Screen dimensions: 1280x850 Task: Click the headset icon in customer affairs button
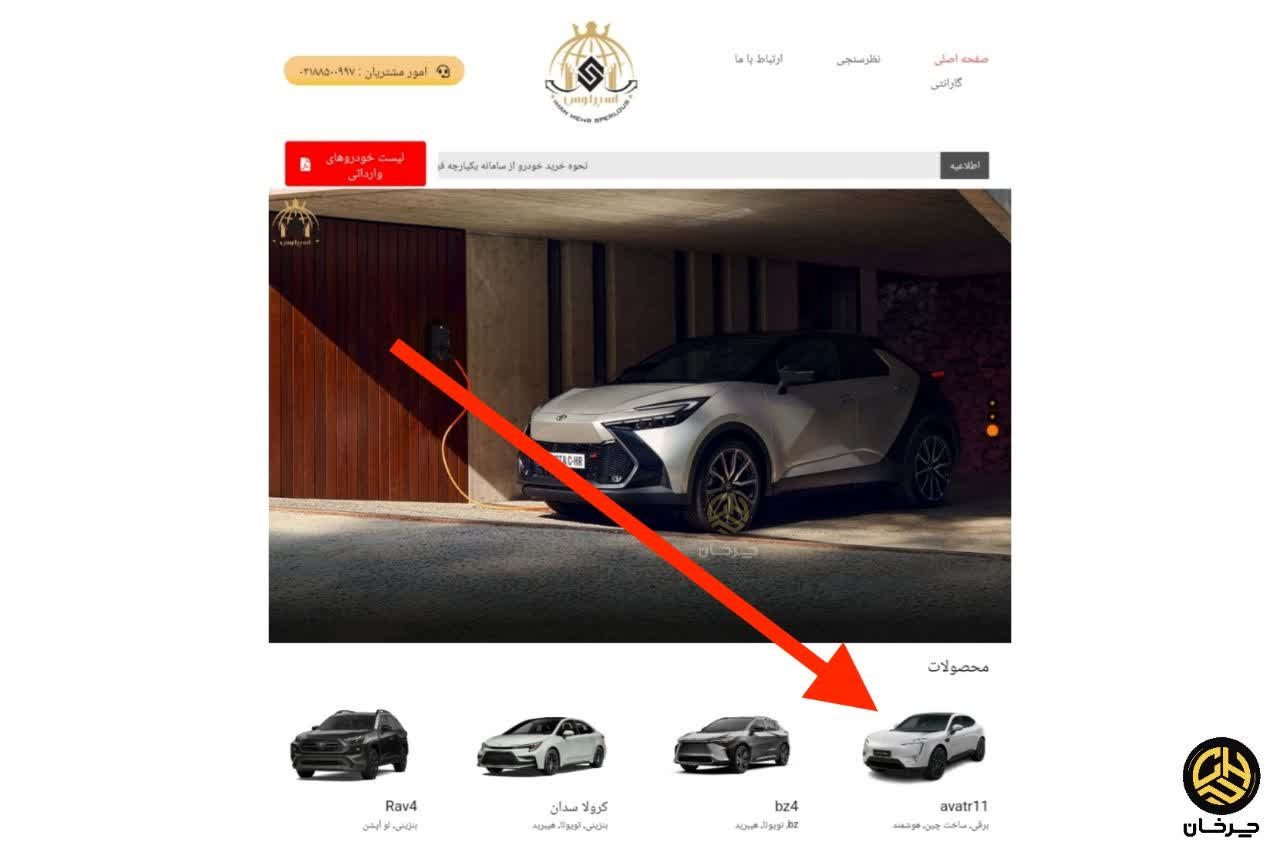[444, 72]
